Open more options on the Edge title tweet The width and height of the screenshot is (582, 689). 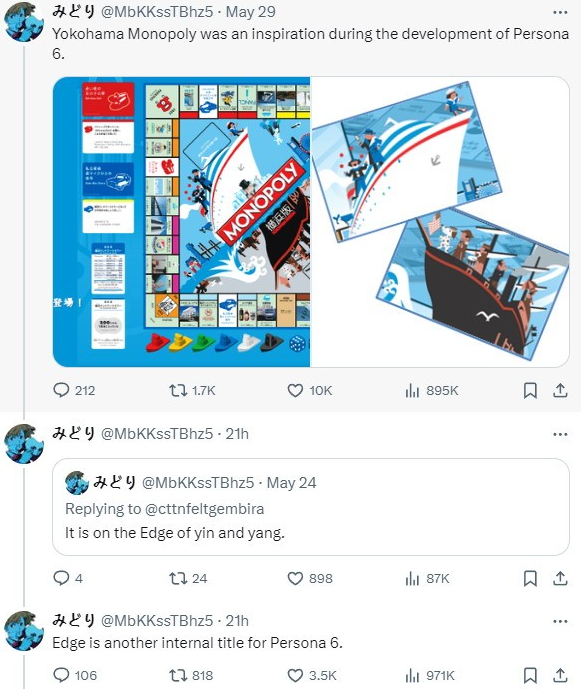tap(560, 621)
